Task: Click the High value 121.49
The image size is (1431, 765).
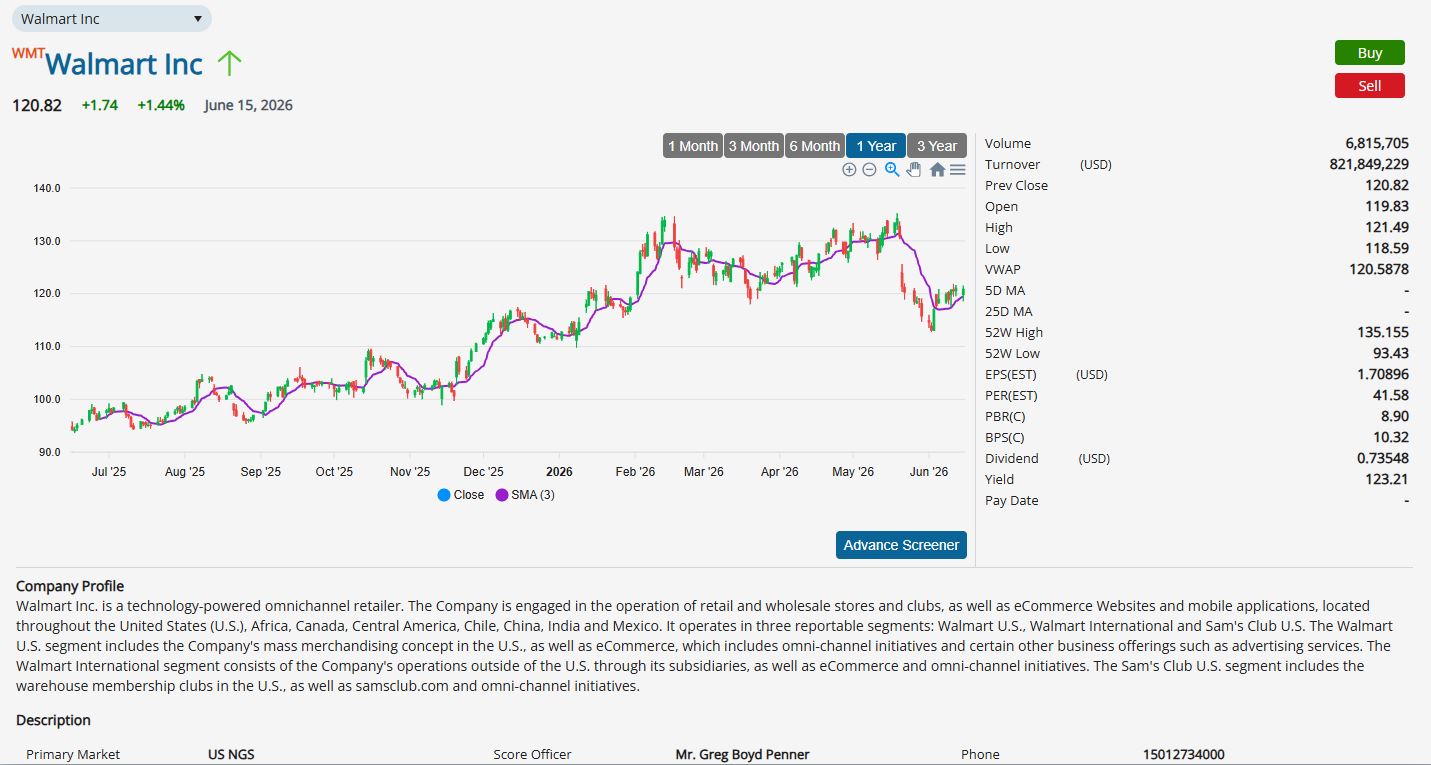Action: (1386, 227)
